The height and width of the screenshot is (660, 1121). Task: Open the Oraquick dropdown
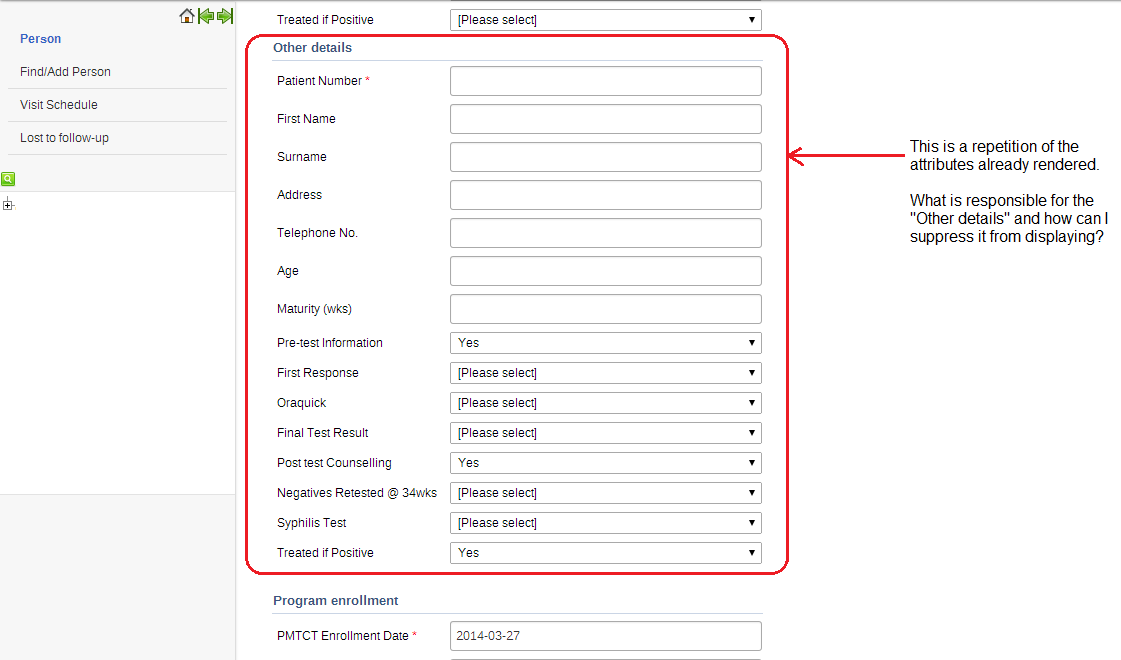click(x=605, y=403)
